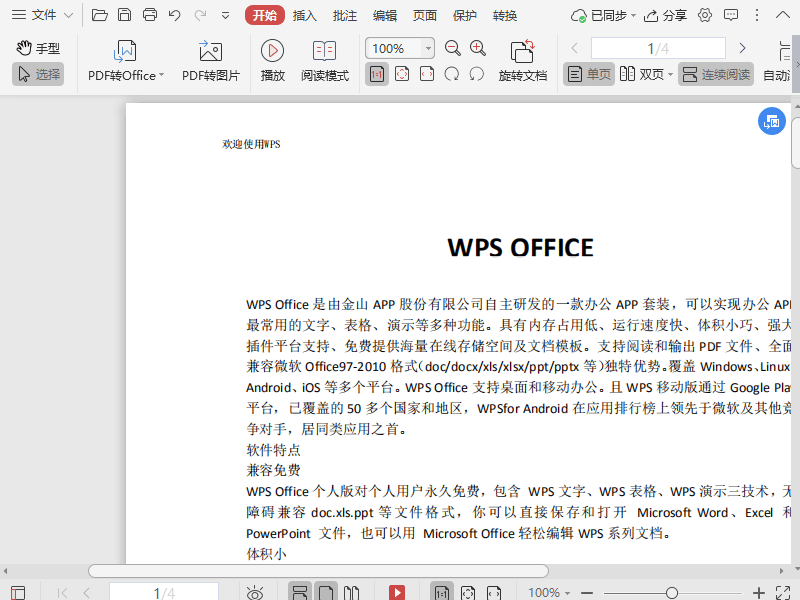This screenshot has height=600, width=800.
Task: Click the zoom out magnifier icon
Action: [x=453, y=48]
